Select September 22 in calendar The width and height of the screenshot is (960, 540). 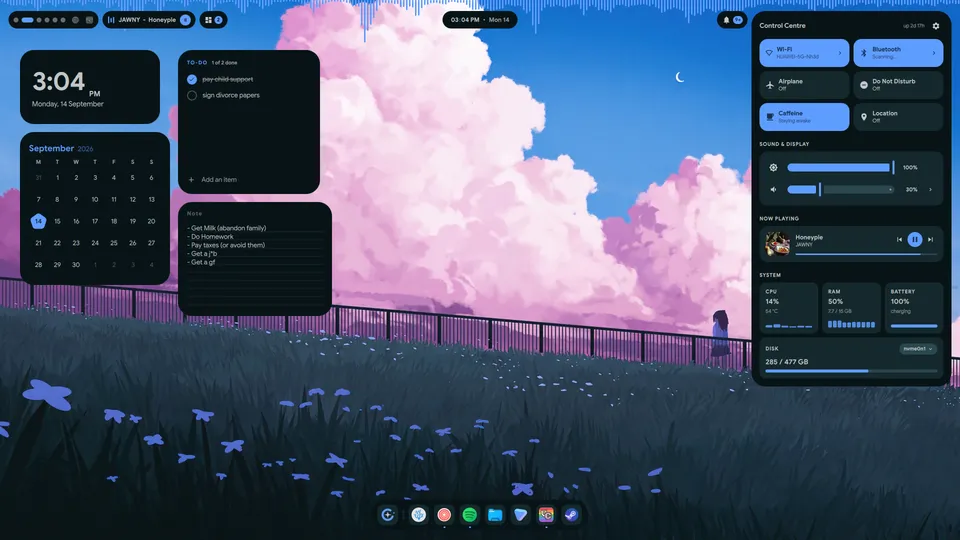click(x=57, y=243)
